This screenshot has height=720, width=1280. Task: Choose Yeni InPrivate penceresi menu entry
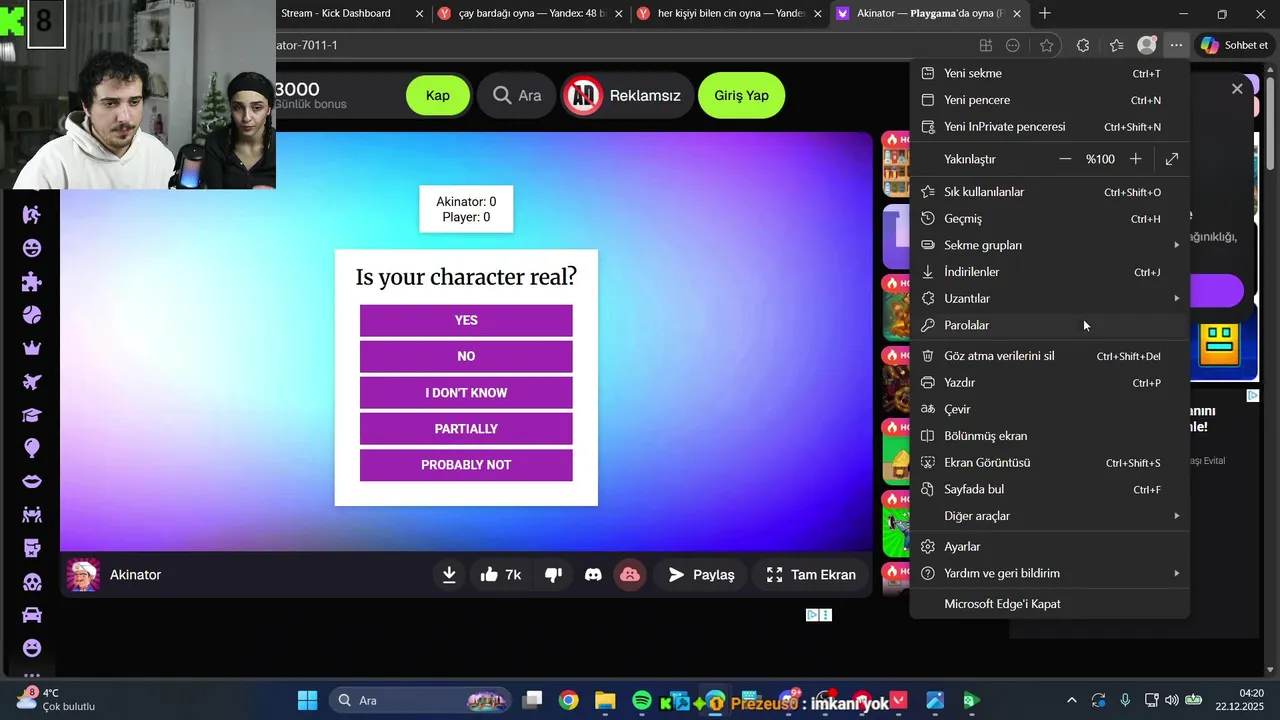[x=1049, y=127]
